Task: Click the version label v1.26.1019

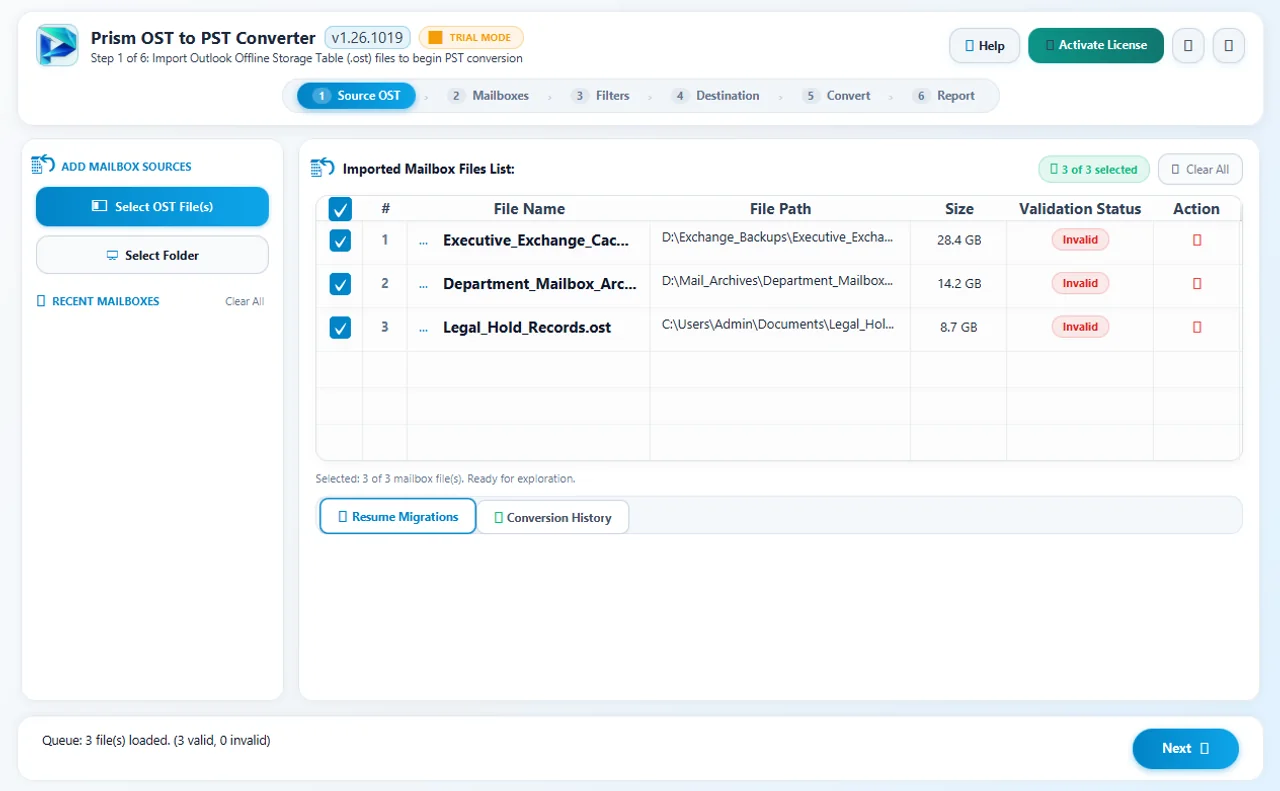Action: (367, 38)
